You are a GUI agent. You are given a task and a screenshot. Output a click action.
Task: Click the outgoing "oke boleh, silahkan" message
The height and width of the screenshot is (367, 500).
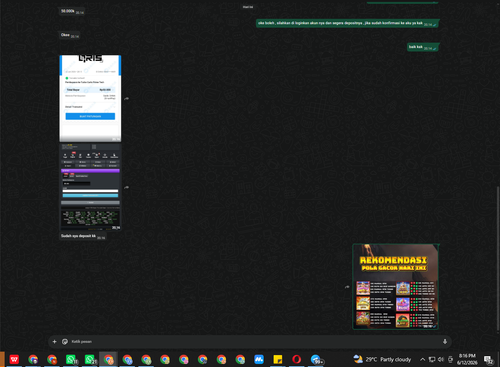pyautogui.click(x=347, y=23)
